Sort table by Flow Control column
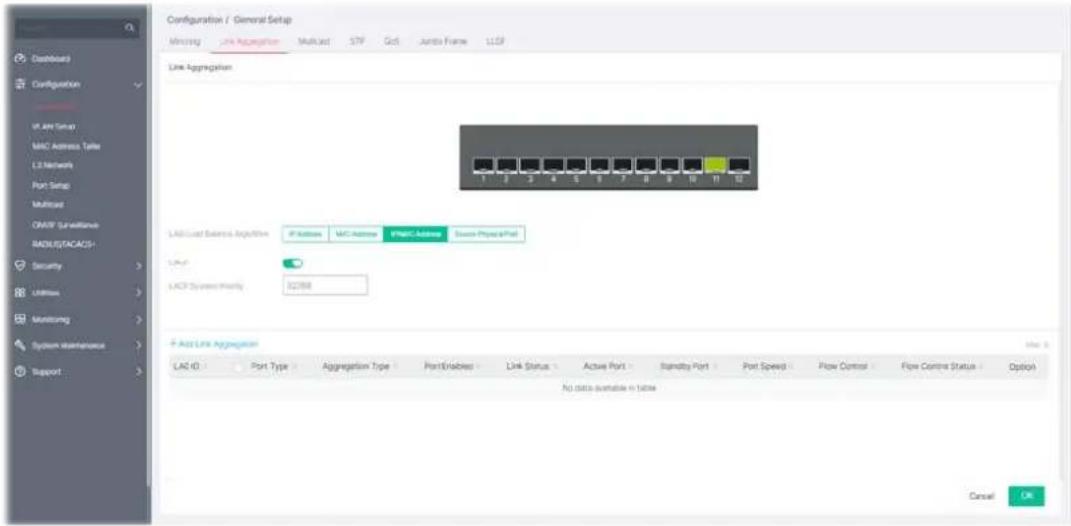The image size is (1071, 526). pos(846,367)
